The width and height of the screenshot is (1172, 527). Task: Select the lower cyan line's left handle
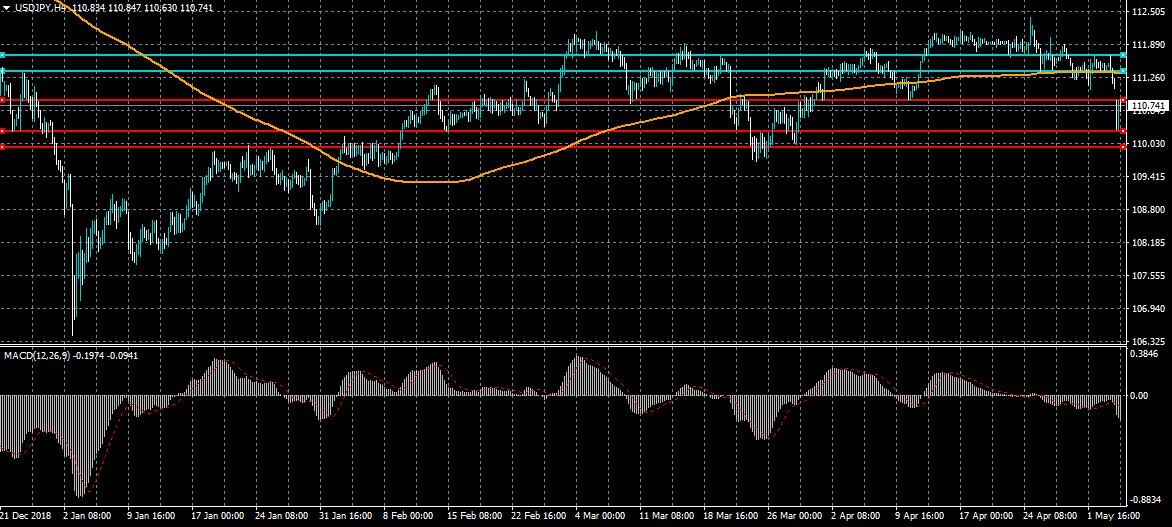click(3, 71)
